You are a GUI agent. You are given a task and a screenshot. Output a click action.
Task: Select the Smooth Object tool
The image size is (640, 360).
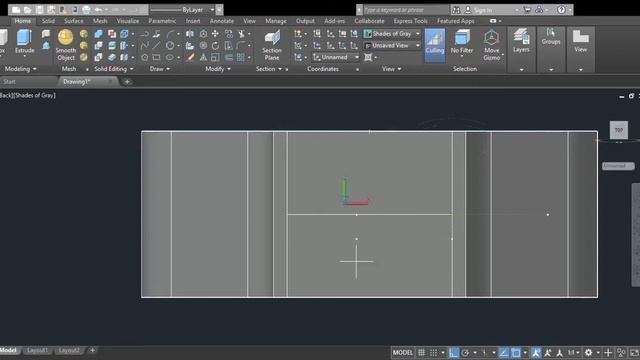tap(66, 45)
